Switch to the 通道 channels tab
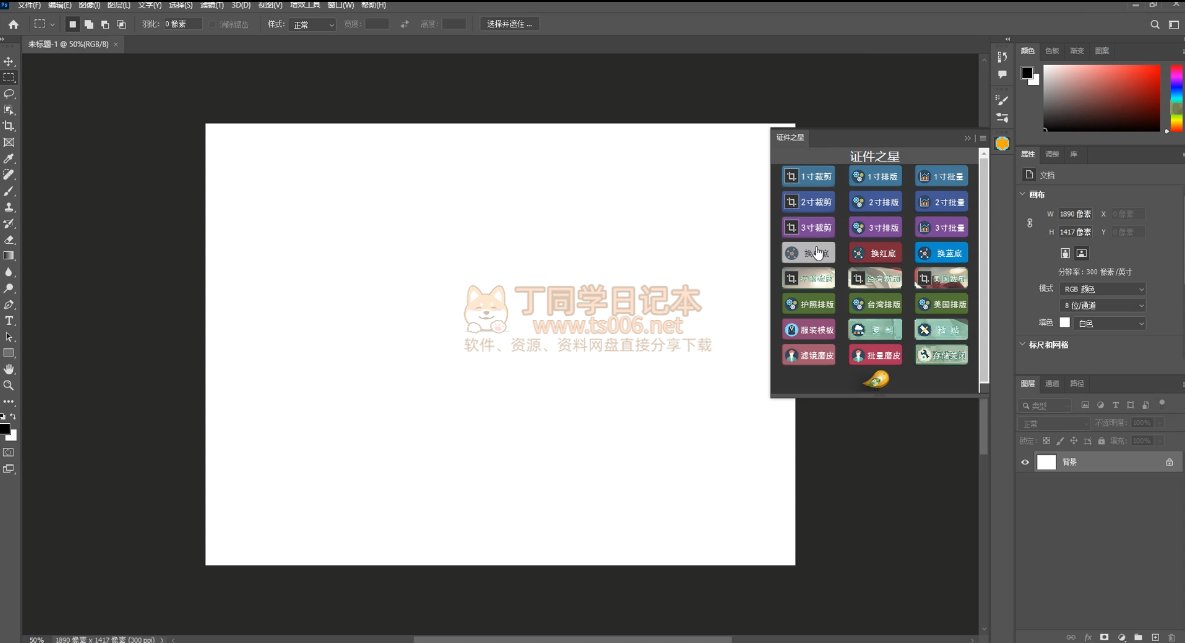Screen dimensions: 1185x643 [1052, 384]
